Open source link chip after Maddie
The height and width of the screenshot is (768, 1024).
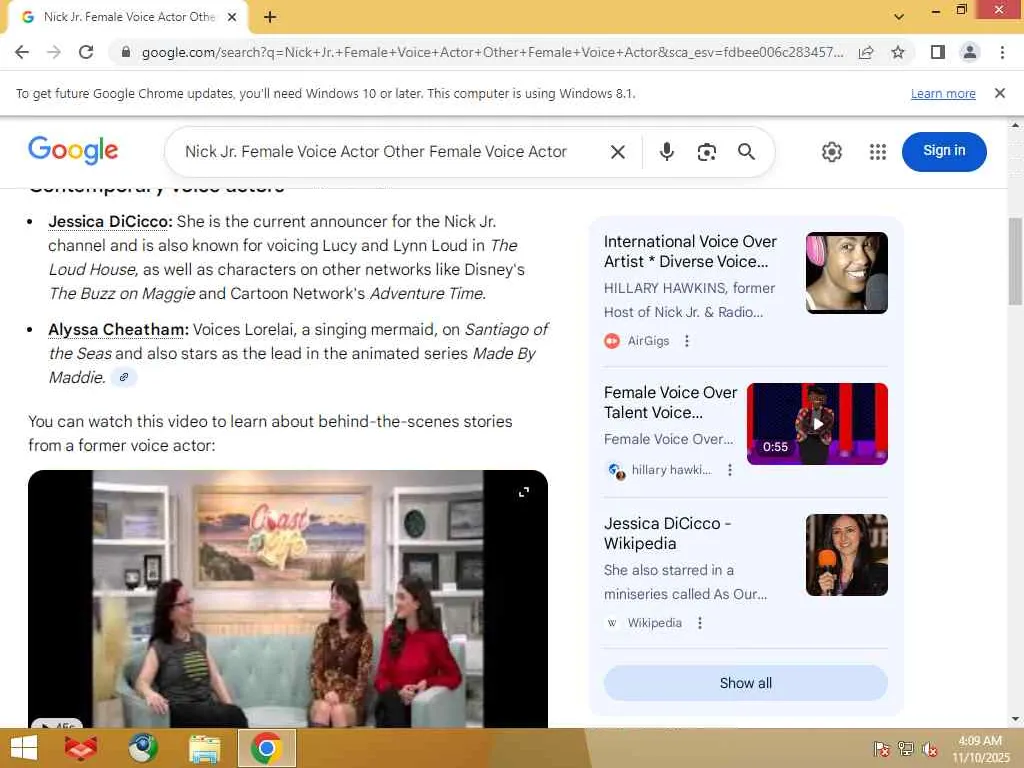point(123,377)
